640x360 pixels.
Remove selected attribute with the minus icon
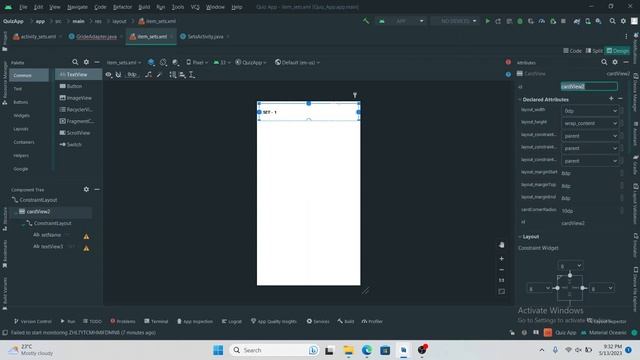pyautogui.click(x=620, y=98)
